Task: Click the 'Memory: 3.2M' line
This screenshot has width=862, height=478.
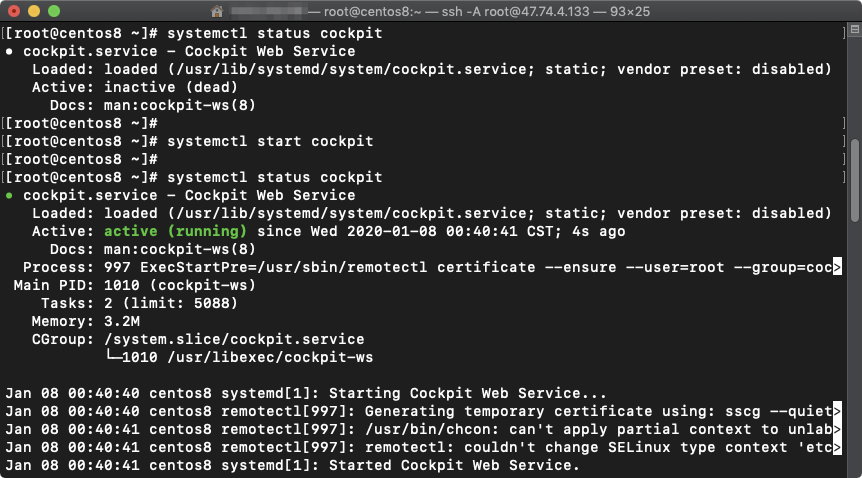Action: tap(85, 321)
